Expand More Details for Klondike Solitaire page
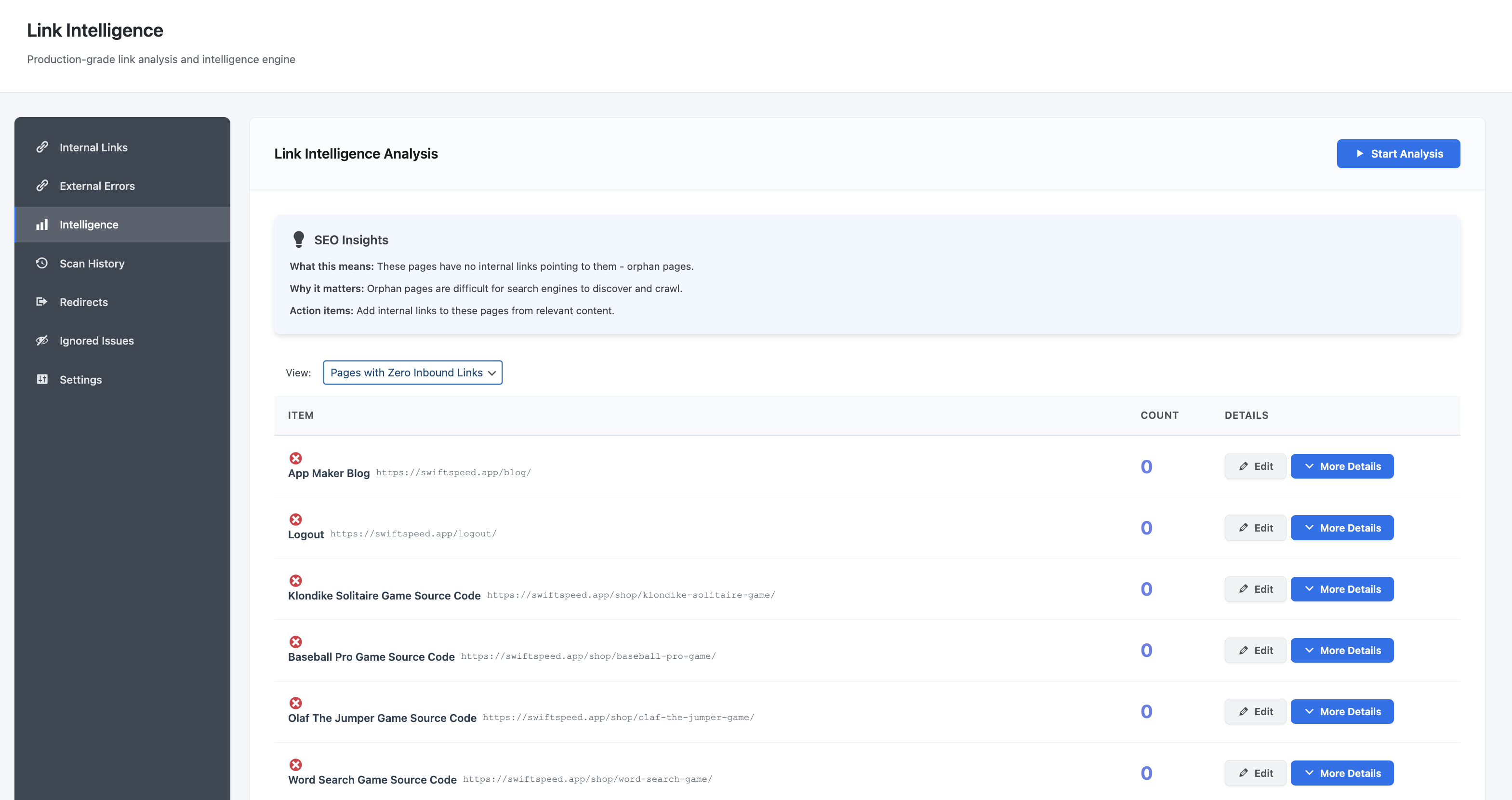Viewport: 1512px width, 800px height. (x=1342, y=589)
